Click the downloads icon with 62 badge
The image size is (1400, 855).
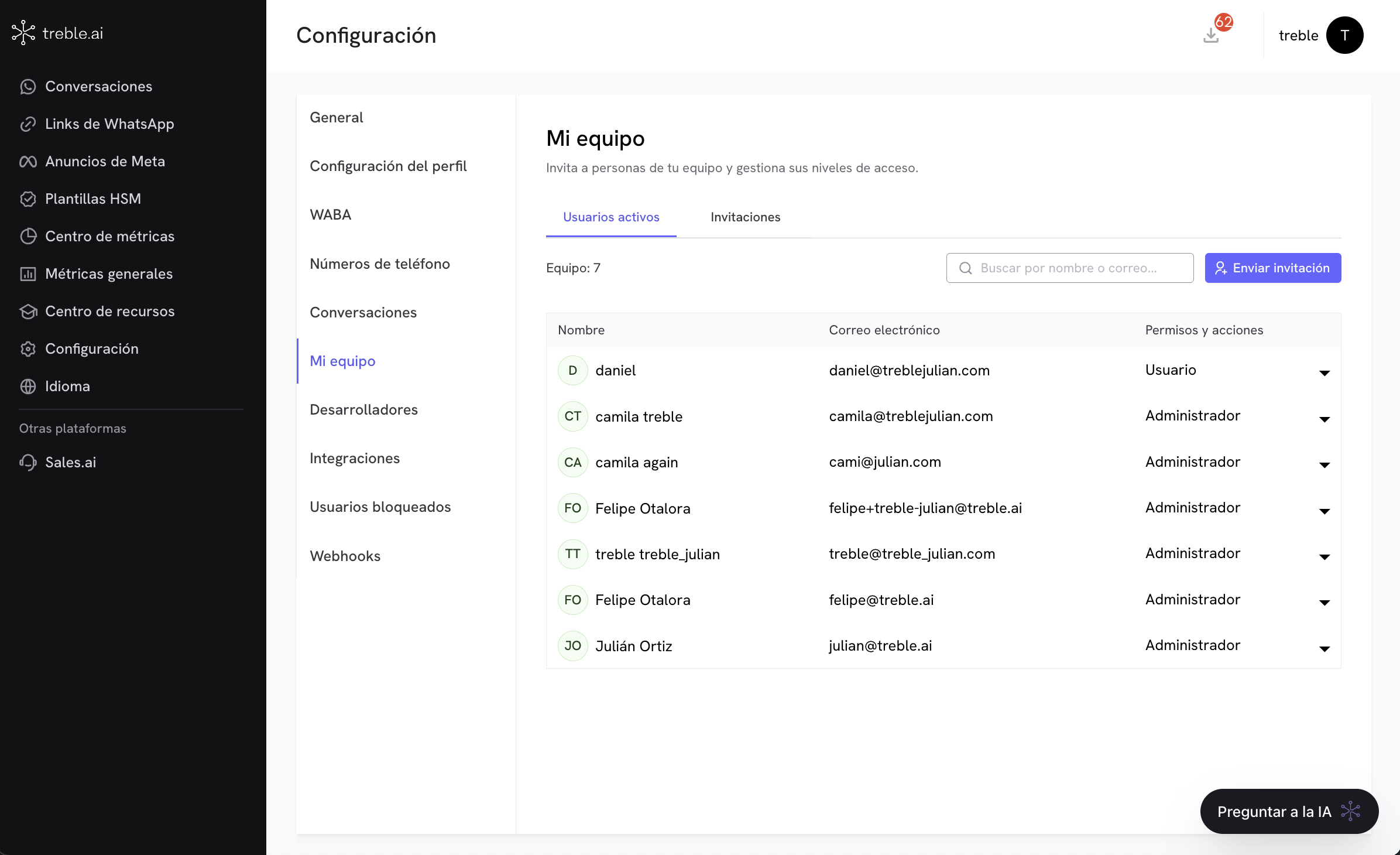click(x=1212, y=36)
